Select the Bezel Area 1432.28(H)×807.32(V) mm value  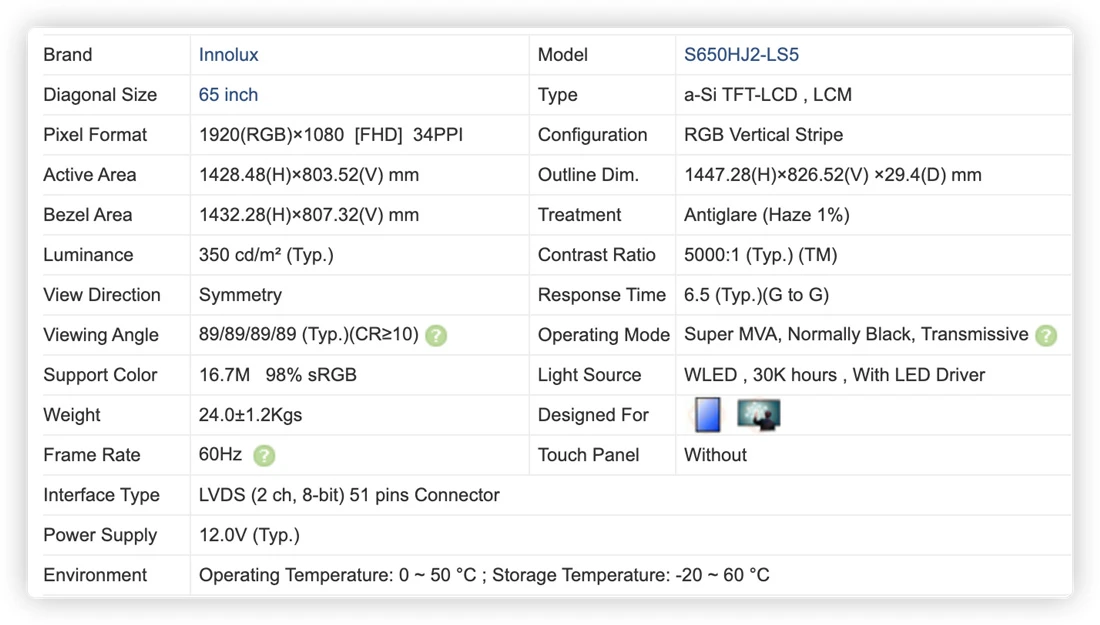[309, 215]
